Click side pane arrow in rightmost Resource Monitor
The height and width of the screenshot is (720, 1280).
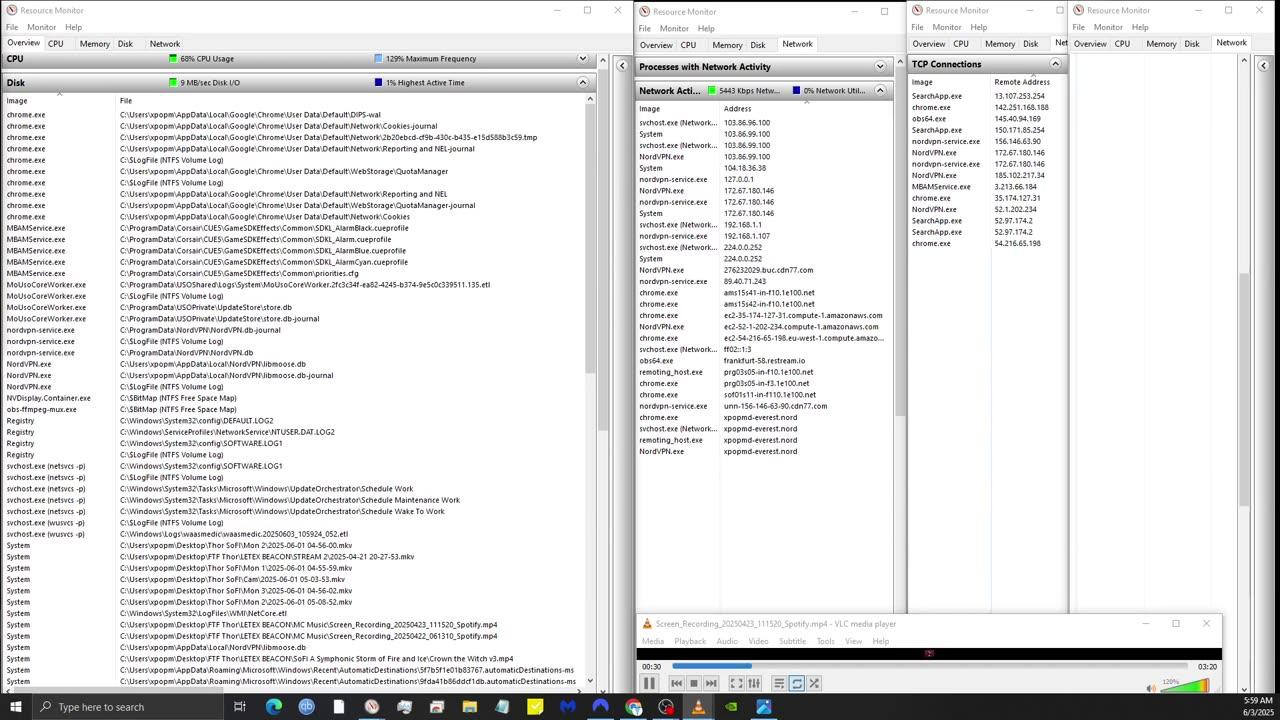pos(1264,66)
